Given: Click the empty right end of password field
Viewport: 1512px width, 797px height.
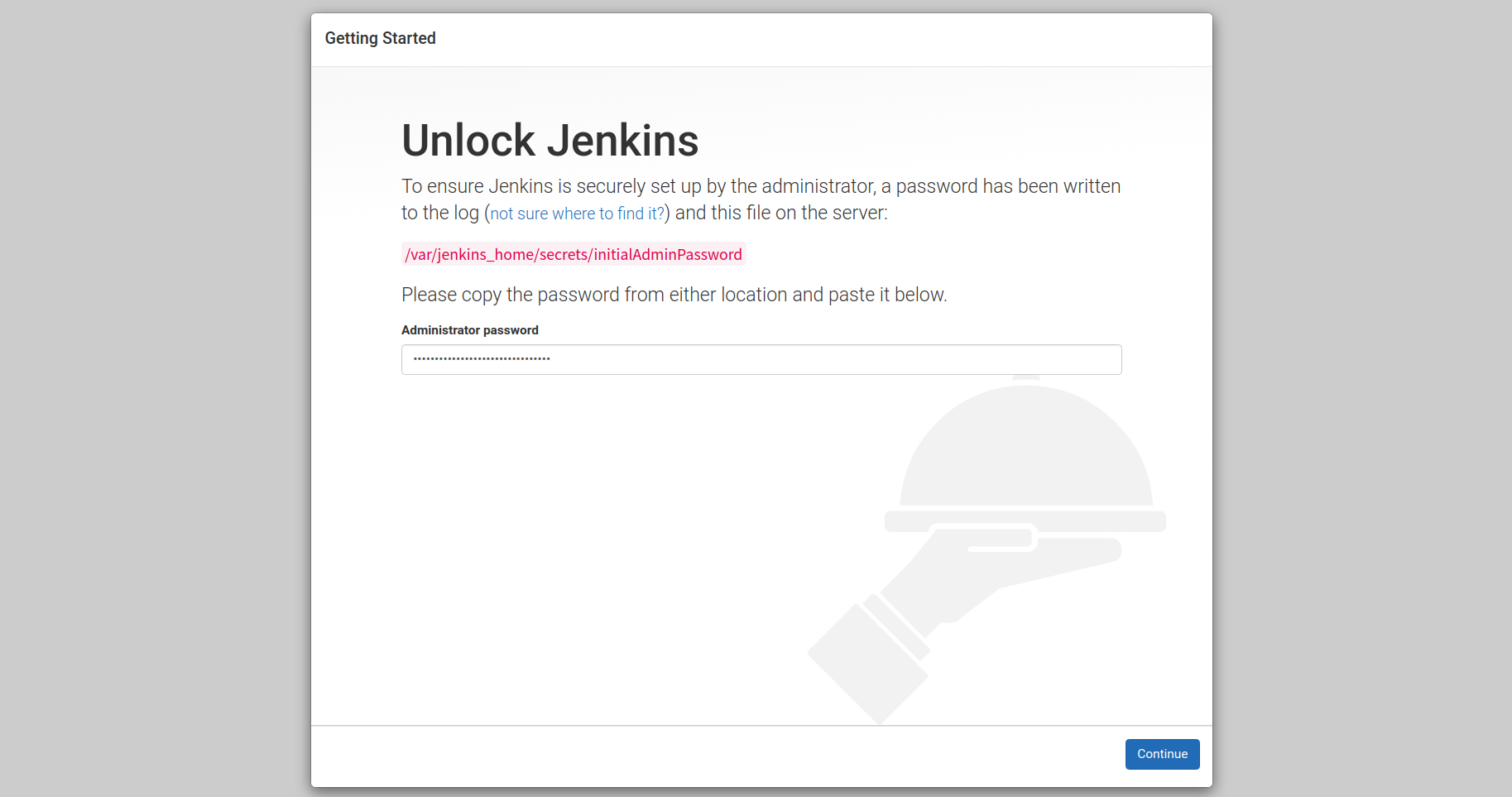Looking at the screenshot, I should (x=993, y=359).
